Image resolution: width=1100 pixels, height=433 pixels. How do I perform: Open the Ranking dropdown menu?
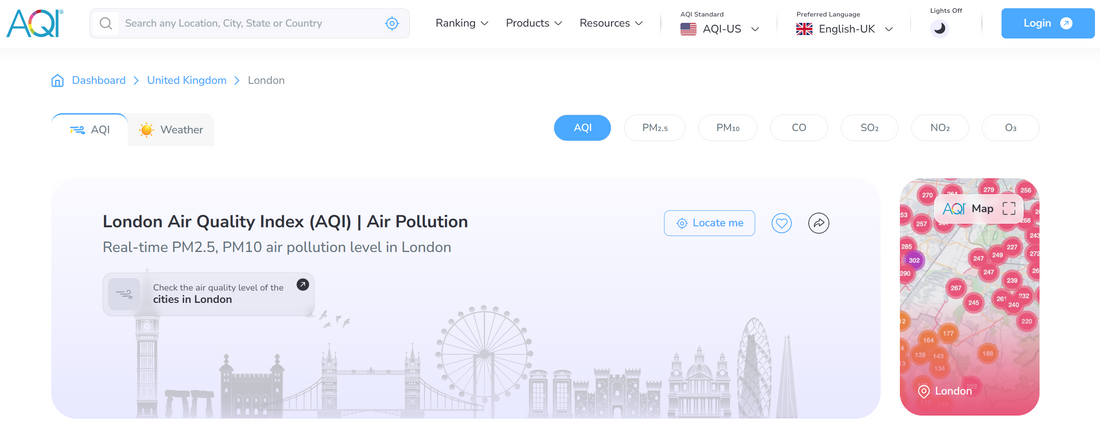click(x=462, y=23)
